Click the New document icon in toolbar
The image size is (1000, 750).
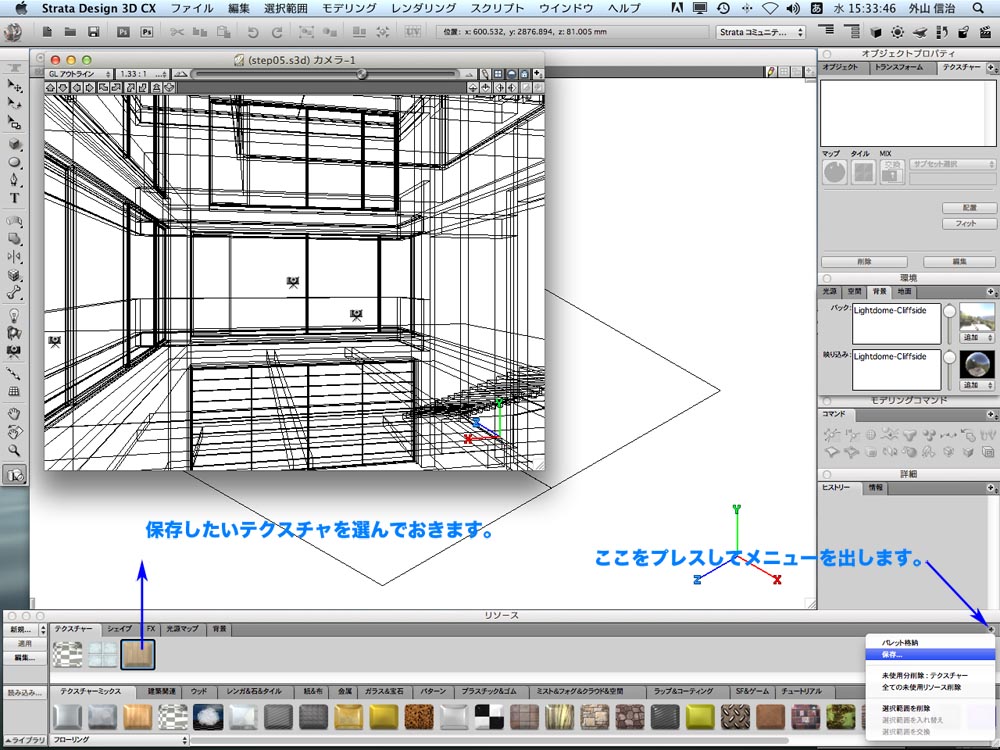[47, 32]
